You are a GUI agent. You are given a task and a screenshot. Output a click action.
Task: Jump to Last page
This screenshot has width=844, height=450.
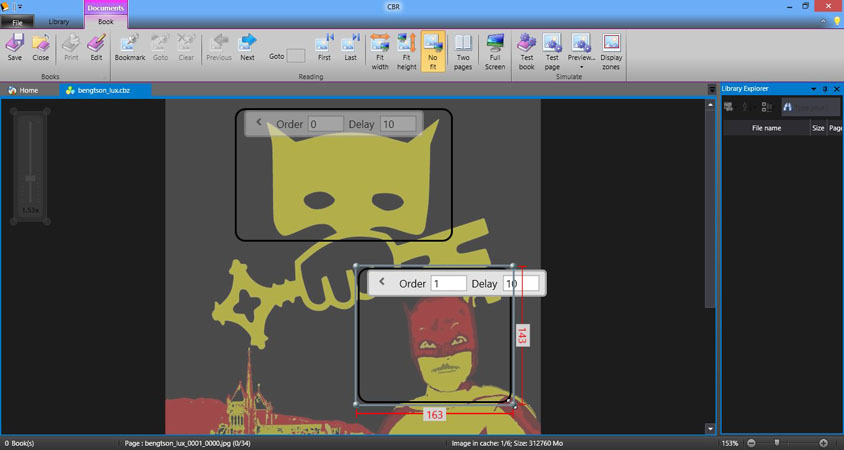[x=350, y=47]
